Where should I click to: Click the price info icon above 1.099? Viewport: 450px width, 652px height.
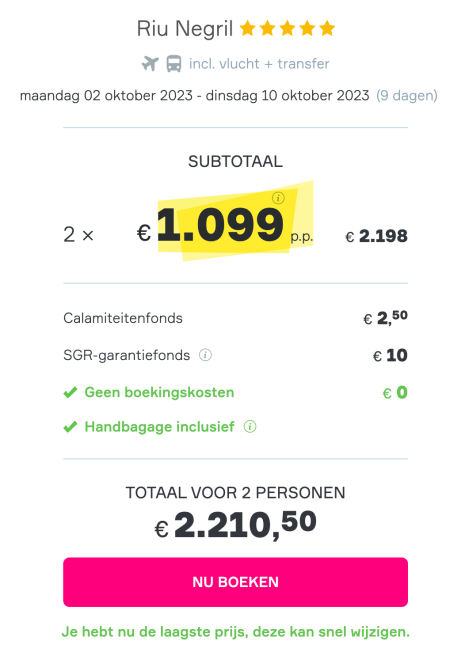pyautogui.click(x=278, y=198)
